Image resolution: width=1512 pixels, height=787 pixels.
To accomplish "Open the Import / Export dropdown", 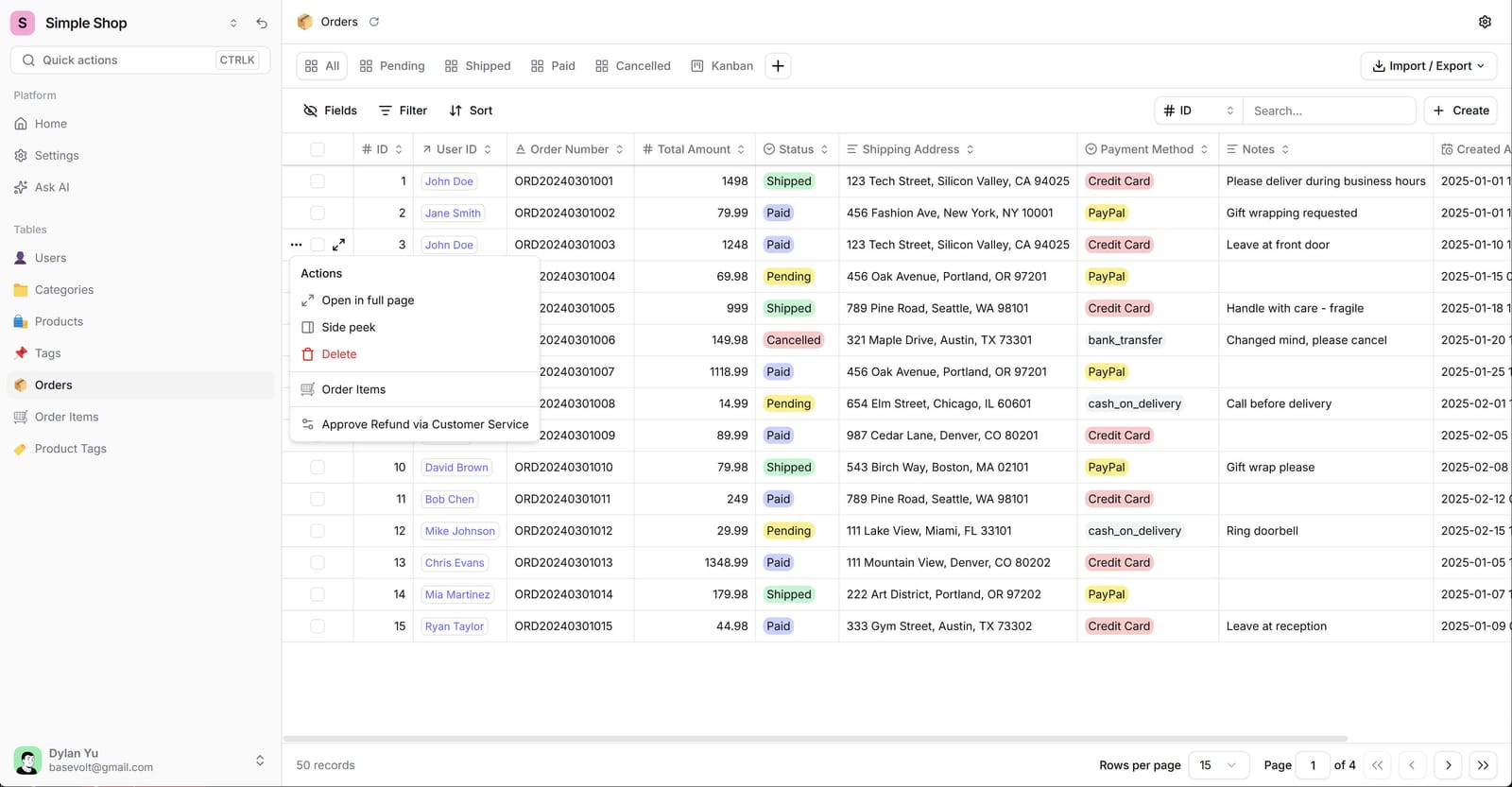I will tap(1428, 66).
